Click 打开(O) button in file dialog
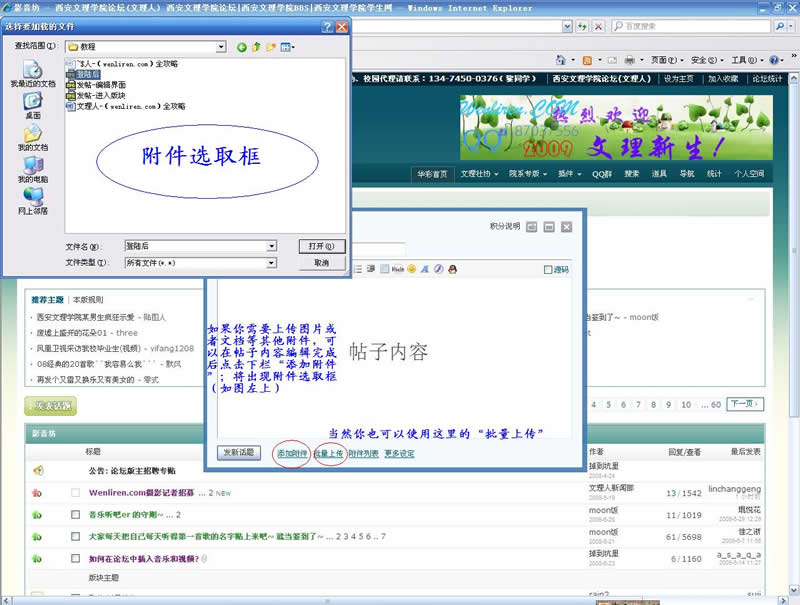This screenshot has width=800, height=605. 322,246
